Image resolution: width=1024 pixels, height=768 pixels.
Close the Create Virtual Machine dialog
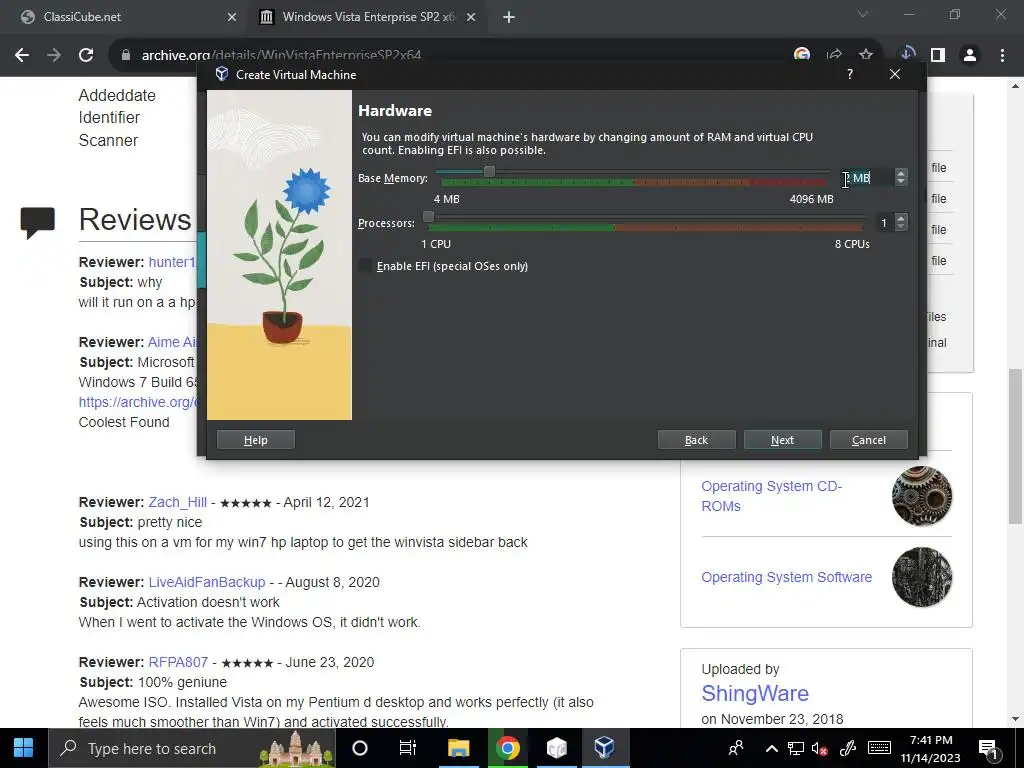click(x=895, y=74)
